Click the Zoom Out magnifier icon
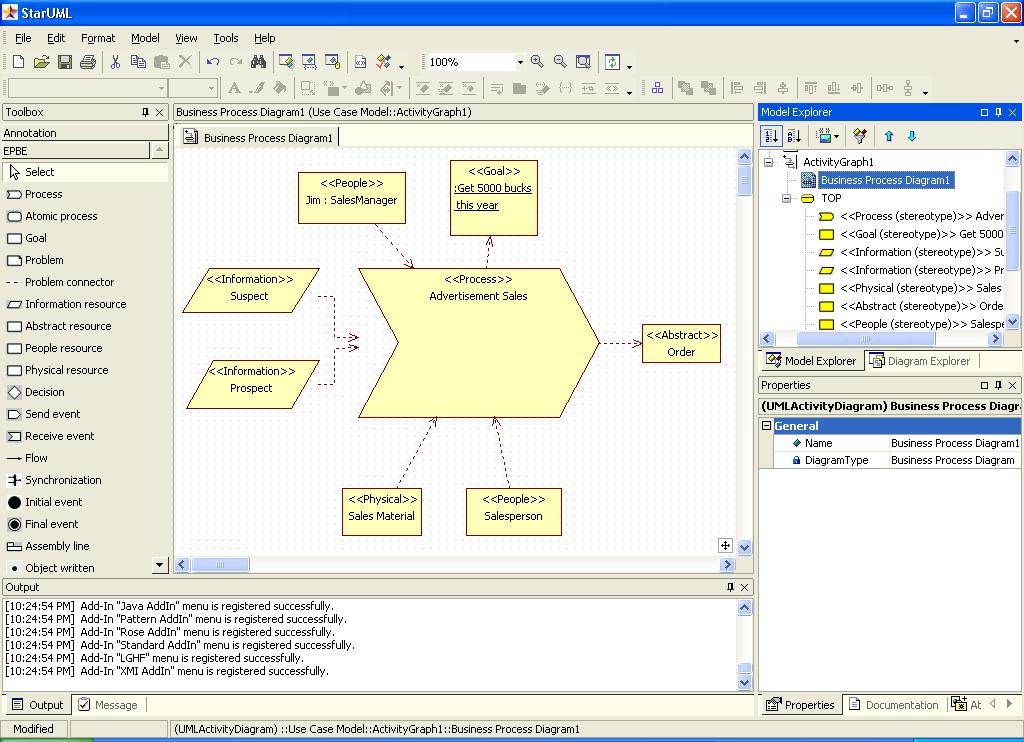 [560, 62]
